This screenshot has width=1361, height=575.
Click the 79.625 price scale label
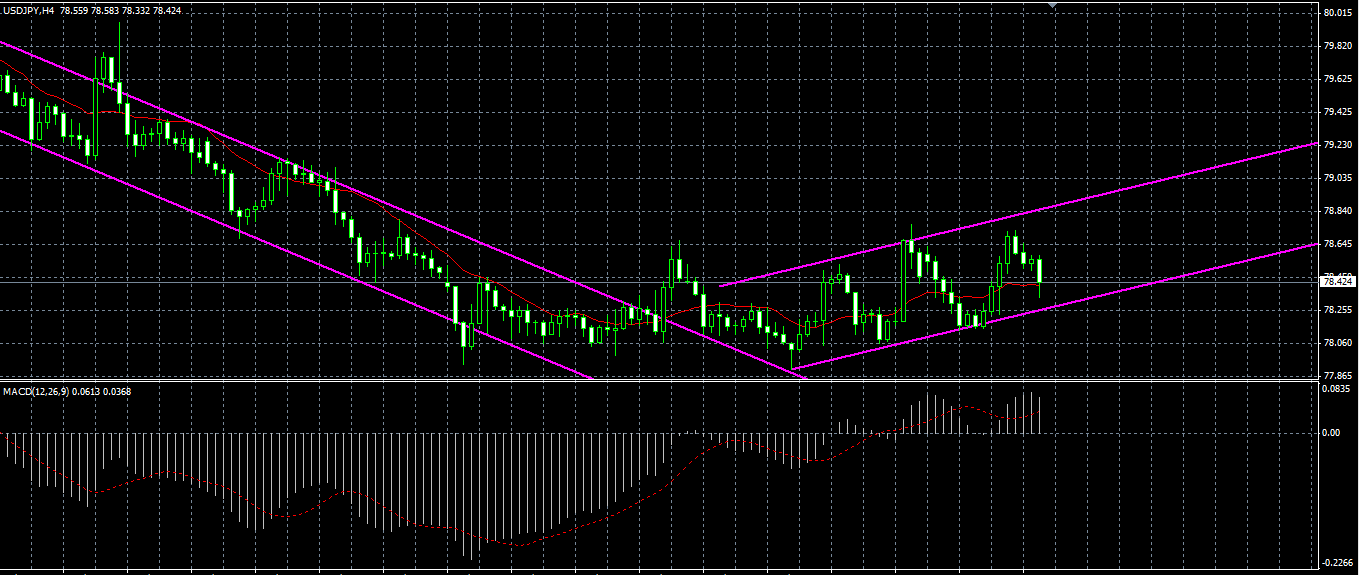[x=1337, y=79]
